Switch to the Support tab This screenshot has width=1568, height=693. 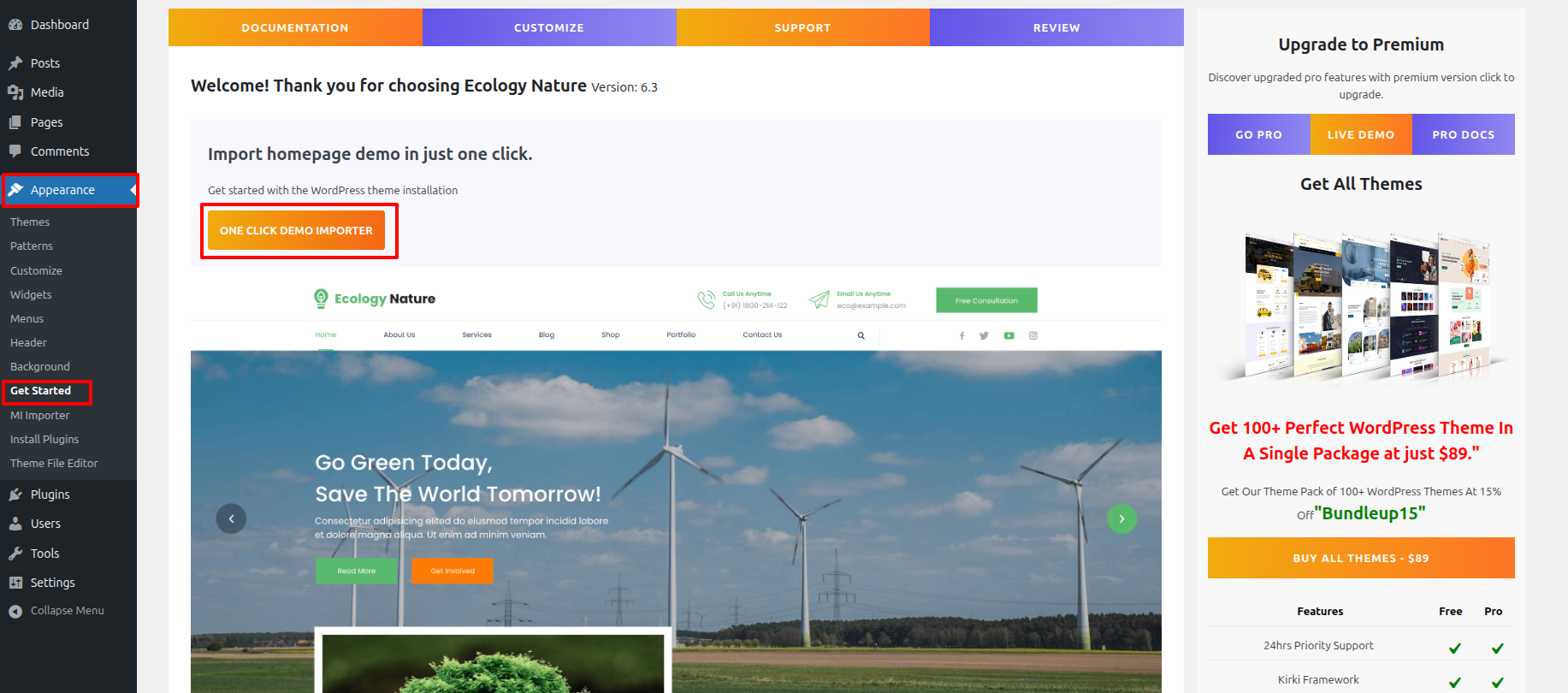click(x=802, y=27)
